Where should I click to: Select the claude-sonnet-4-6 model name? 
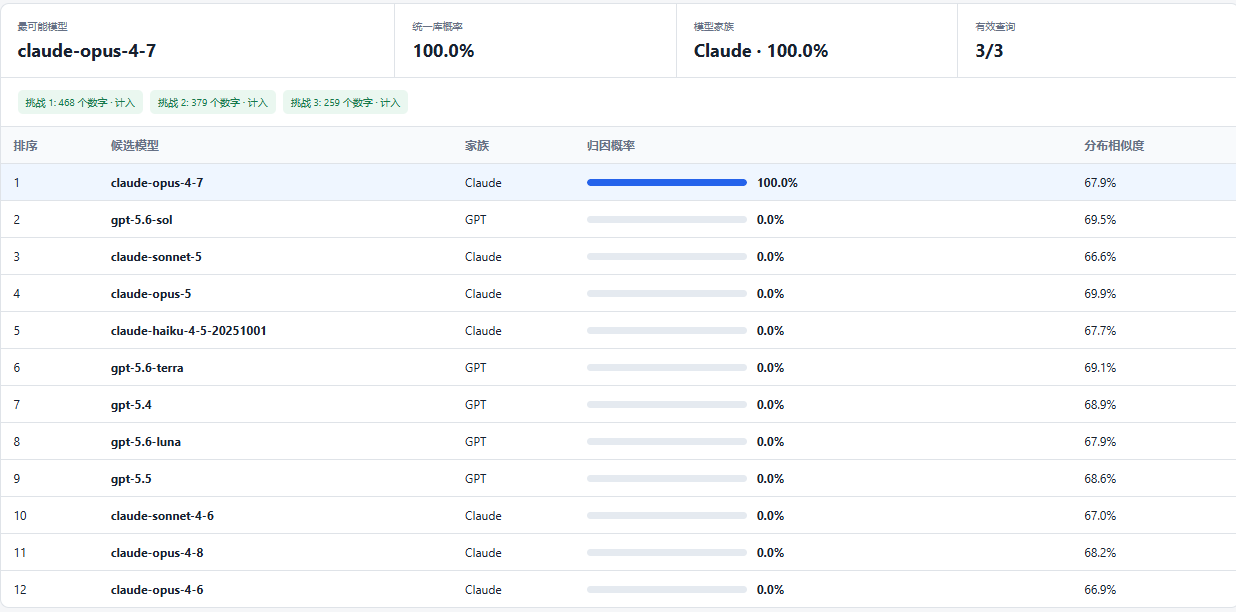coord(162,516)
